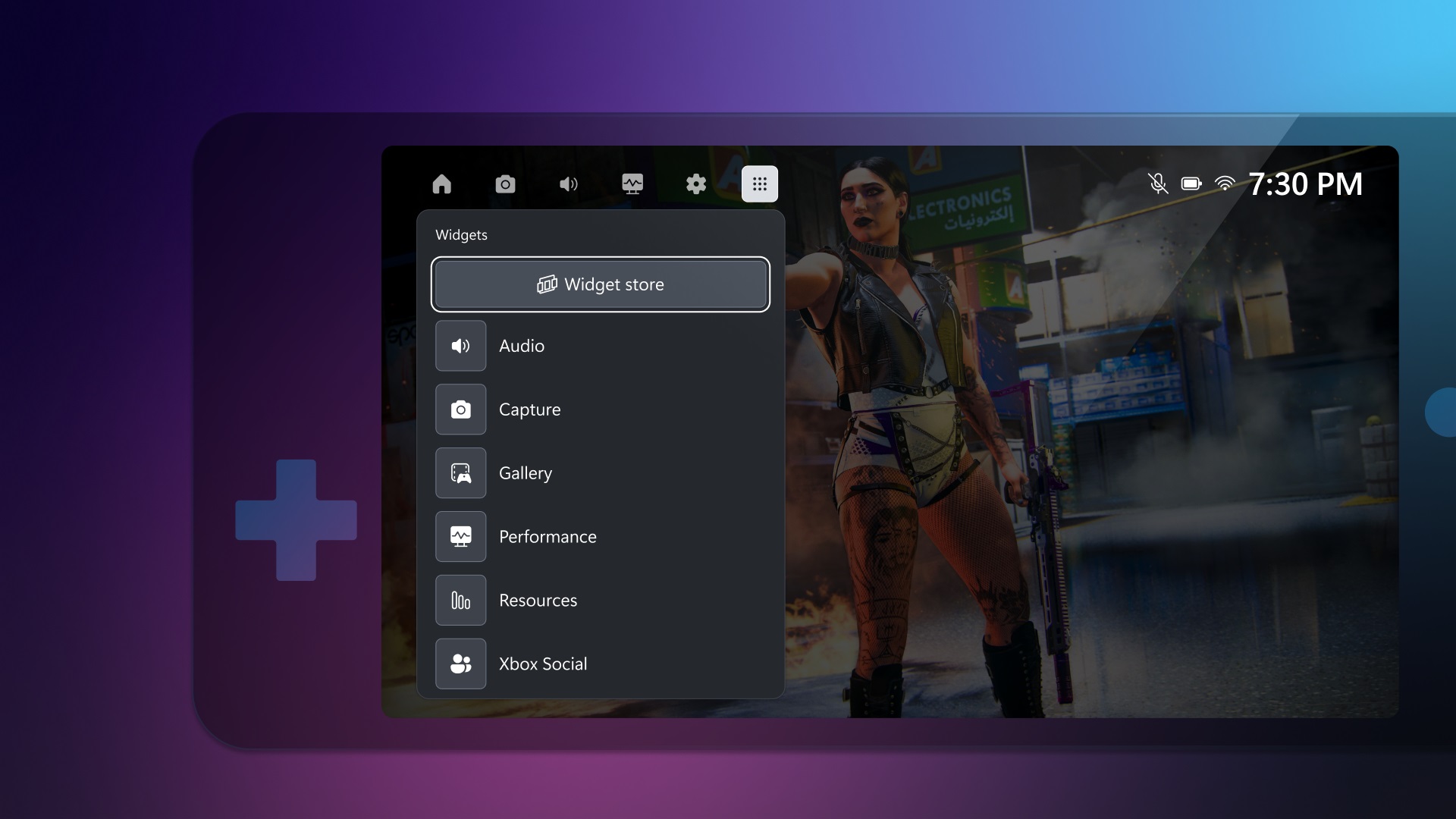The image size is (1456, 819).
Task: Expand the Widgets panel list
Action: coord(760,184)
